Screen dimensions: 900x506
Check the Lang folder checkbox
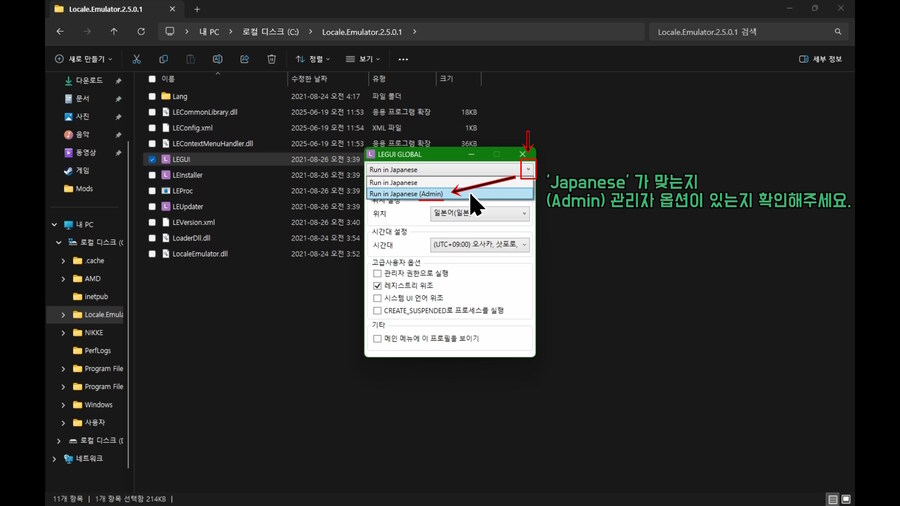[x=152, y=96]
